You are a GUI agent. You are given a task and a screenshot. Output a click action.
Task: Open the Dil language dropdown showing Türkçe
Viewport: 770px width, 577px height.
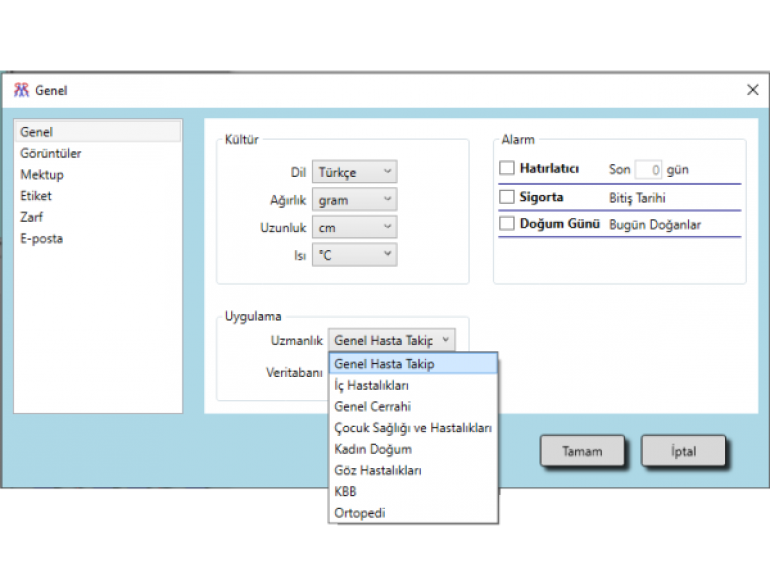[x=355, y=172]
